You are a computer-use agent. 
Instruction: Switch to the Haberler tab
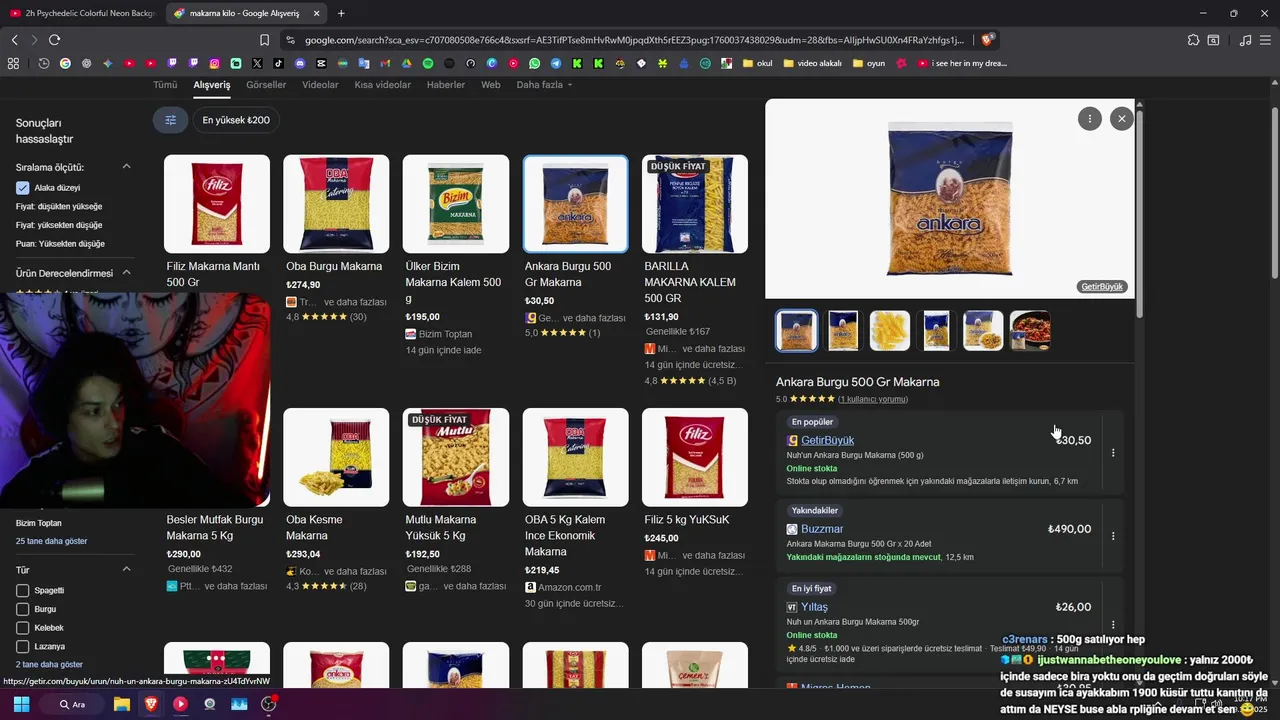[x=446, y=85]
